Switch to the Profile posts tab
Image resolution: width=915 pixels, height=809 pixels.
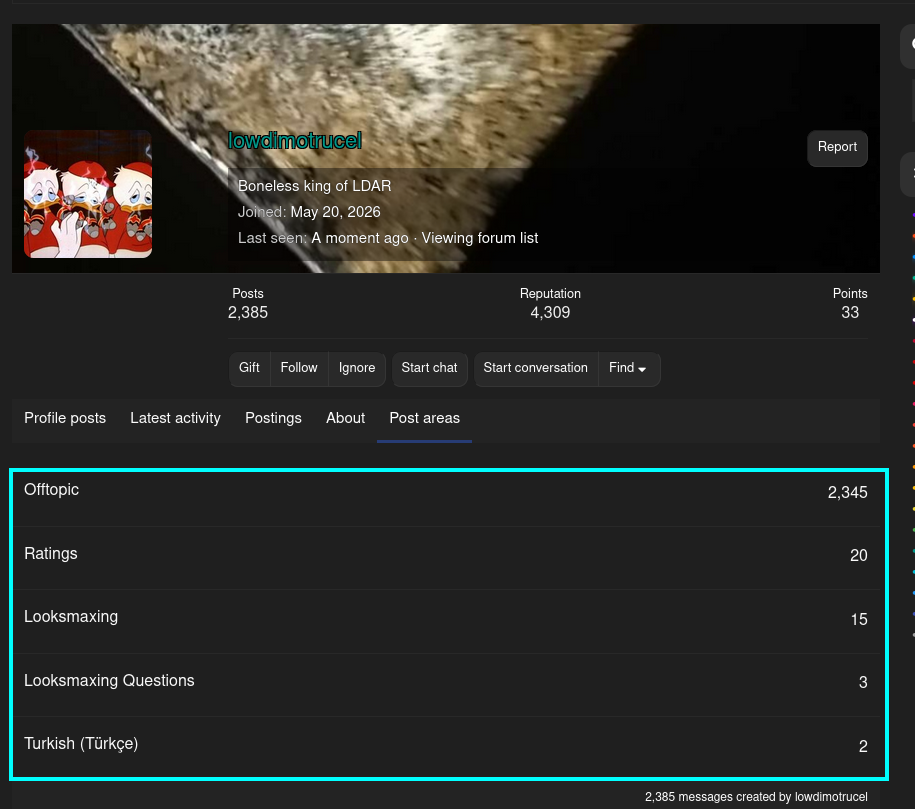[x=65, y=419]
